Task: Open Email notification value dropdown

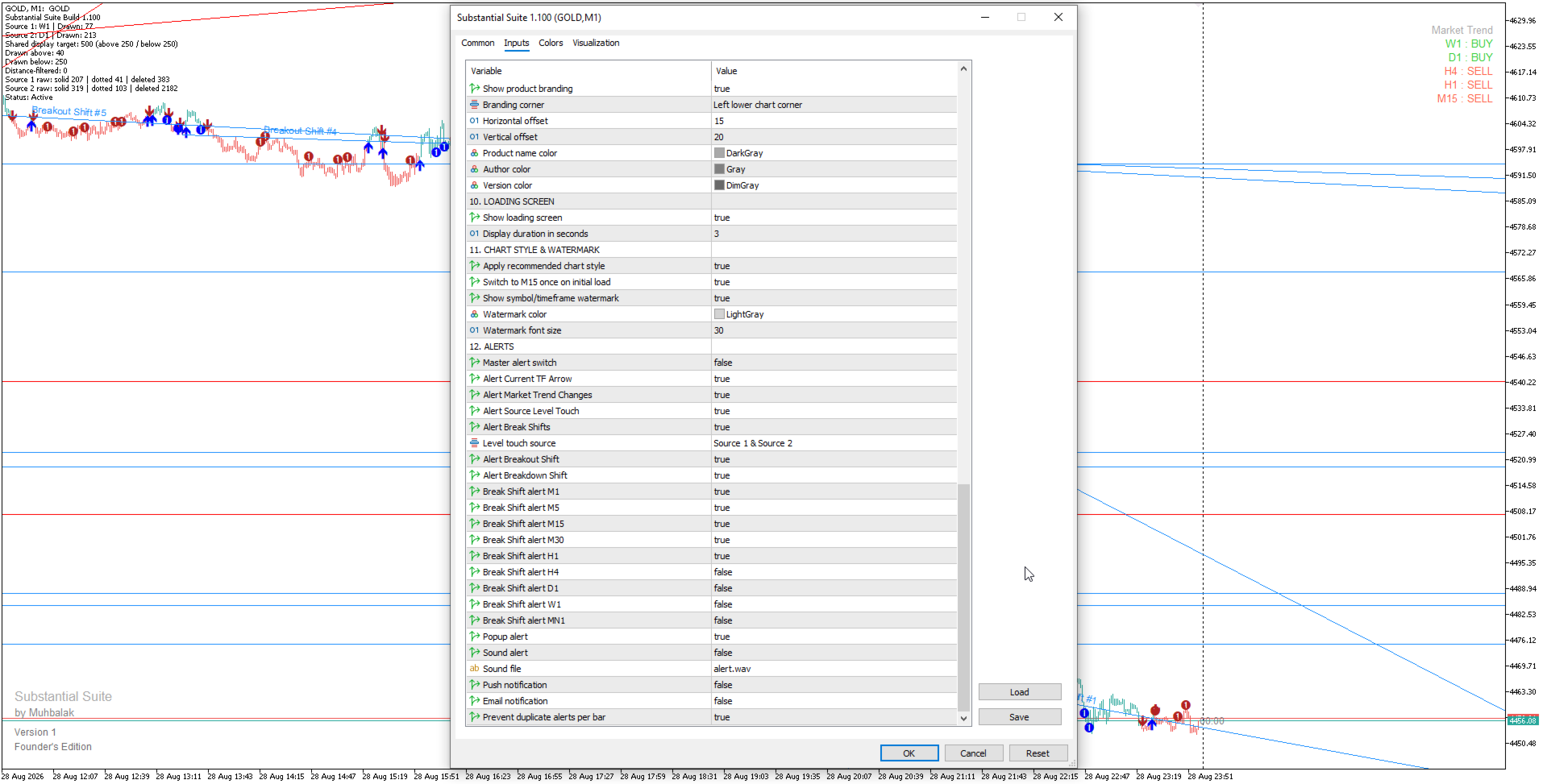Action: (x=834, y=701)
